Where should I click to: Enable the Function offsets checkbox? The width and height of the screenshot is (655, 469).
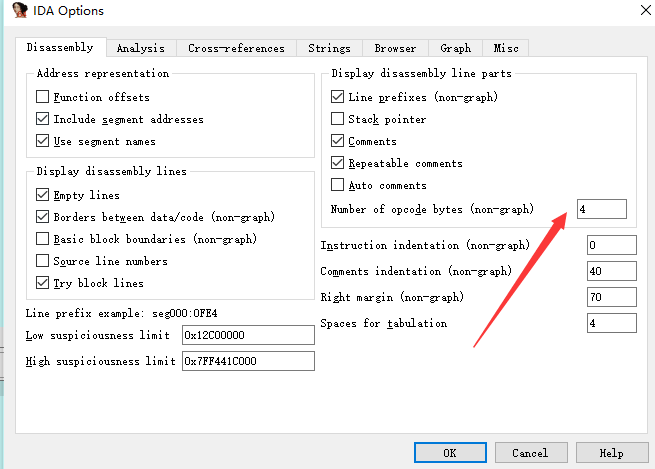42,98
